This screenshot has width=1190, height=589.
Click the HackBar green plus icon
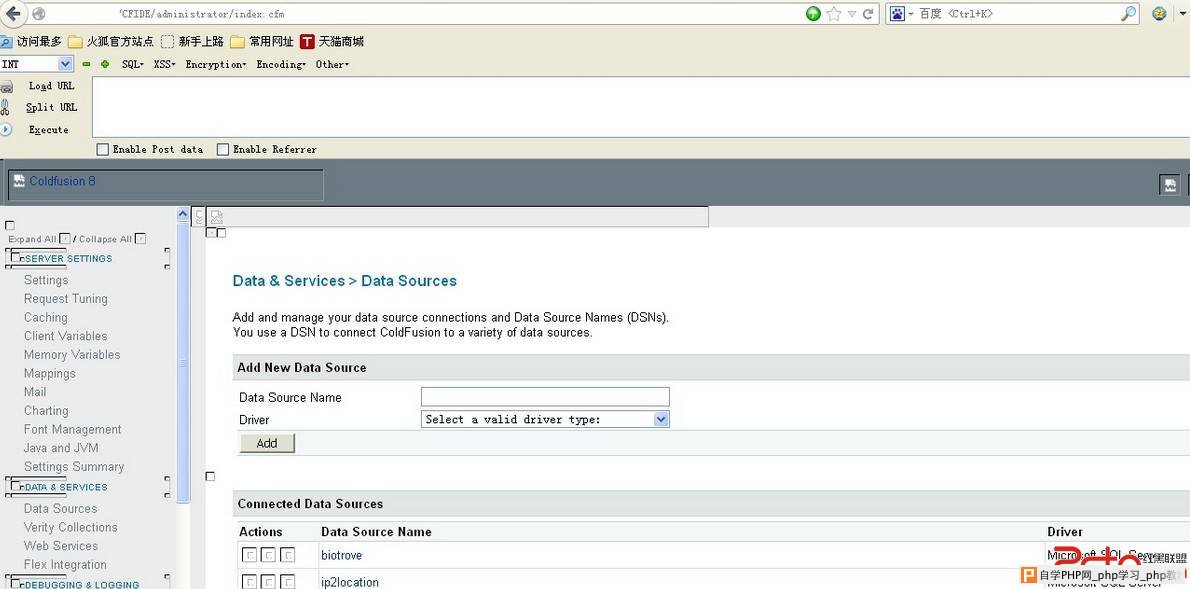(105, 65)
